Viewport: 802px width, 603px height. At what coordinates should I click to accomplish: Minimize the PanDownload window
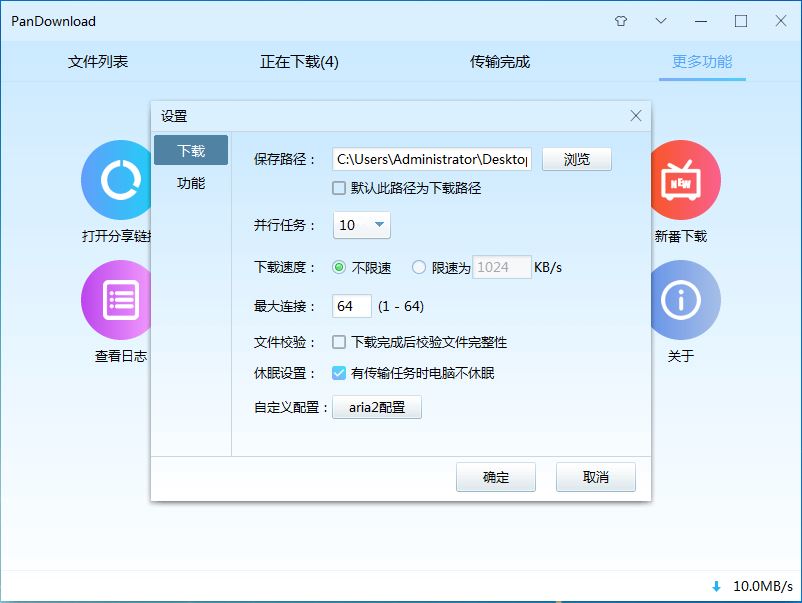[x=701, y=21]
